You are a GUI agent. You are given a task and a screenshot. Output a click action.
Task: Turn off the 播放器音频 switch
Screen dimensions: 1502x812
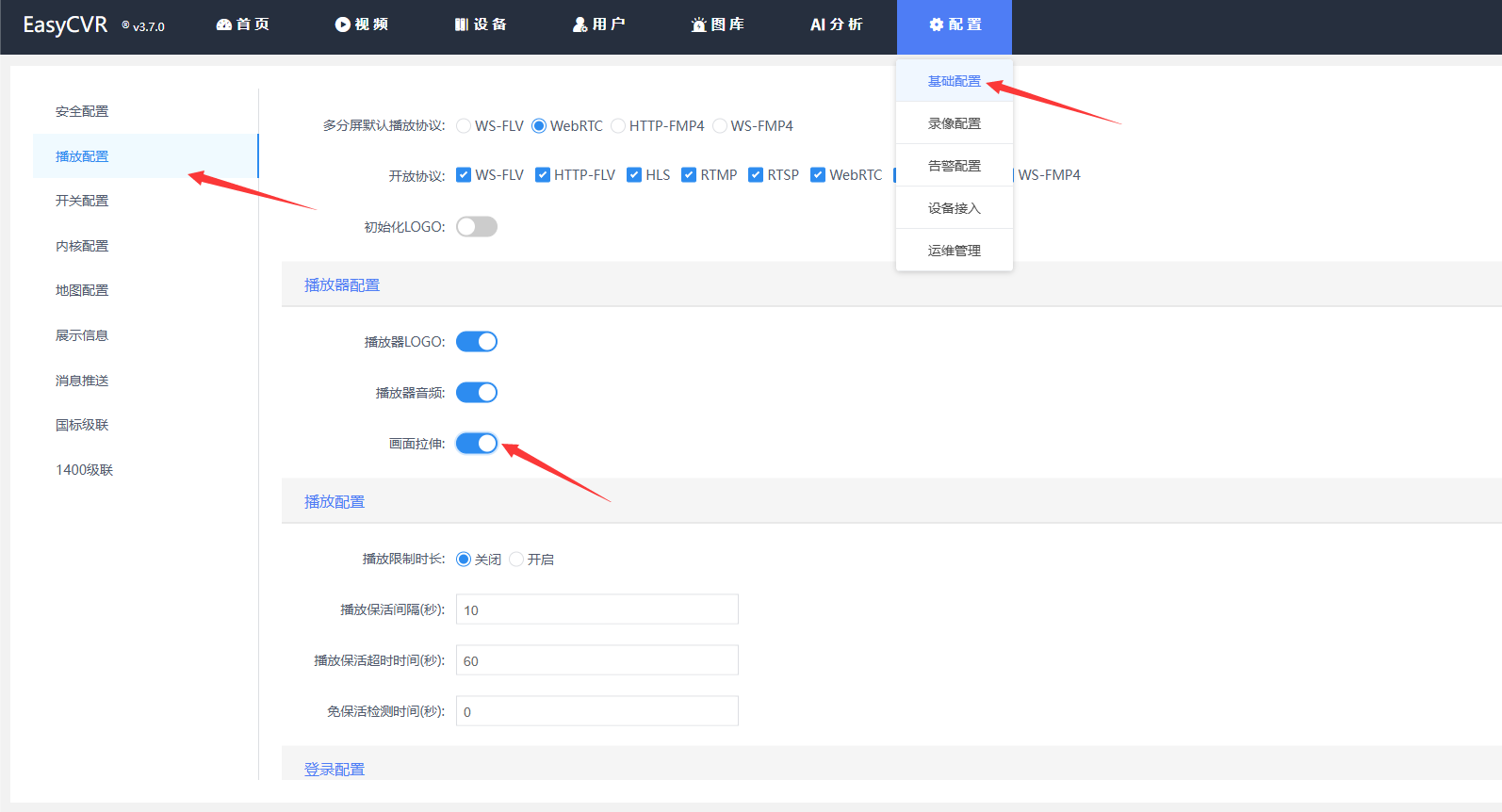click(477, 393)
